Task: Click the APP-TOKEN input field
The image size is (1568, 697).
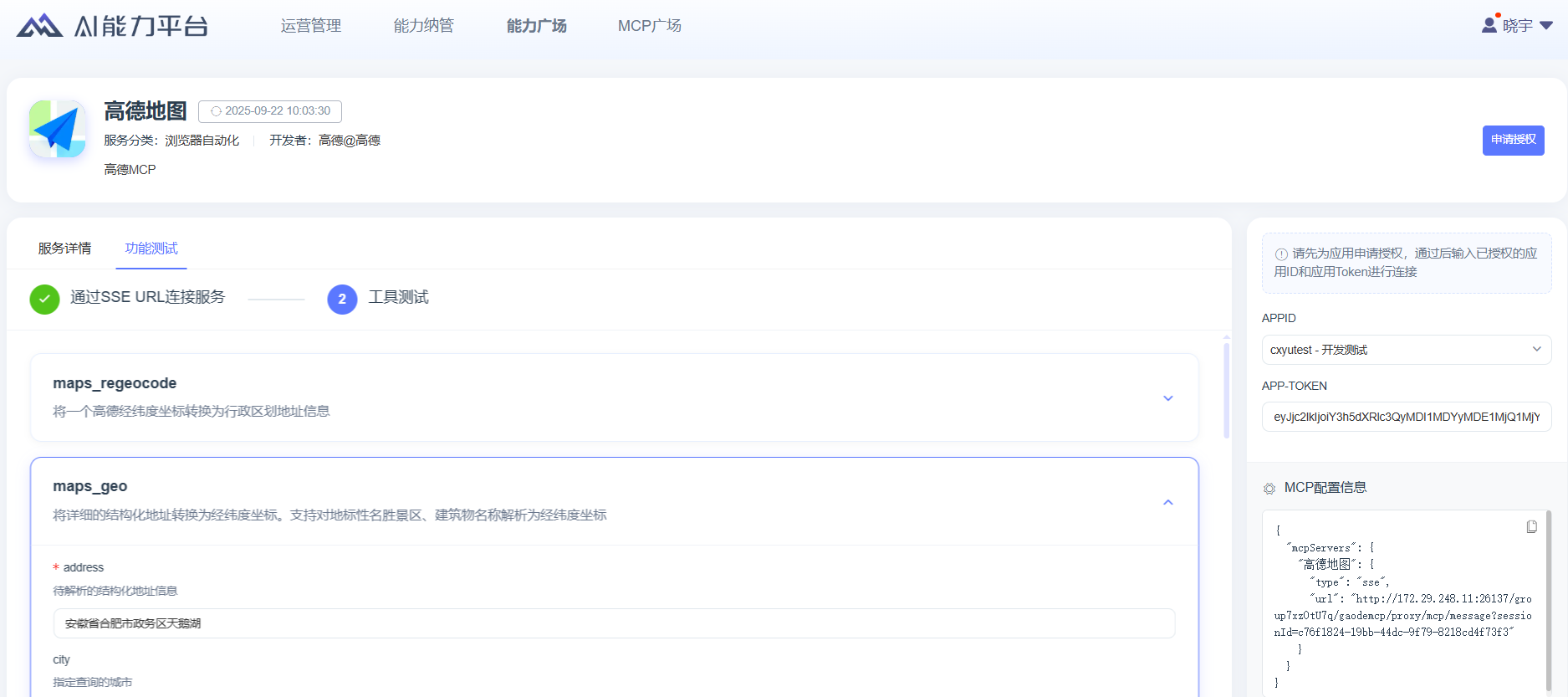Action: 1407,417
